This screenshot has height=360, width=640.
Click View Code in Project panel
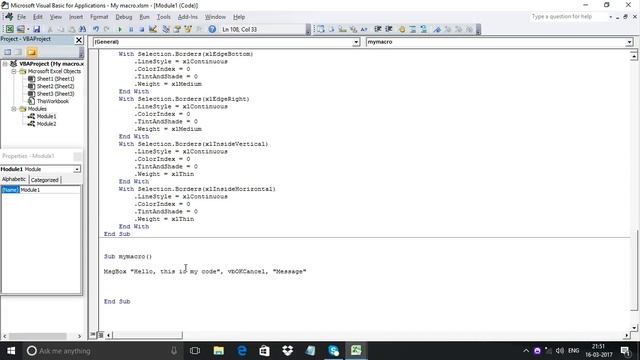click(x=7, y=52)
